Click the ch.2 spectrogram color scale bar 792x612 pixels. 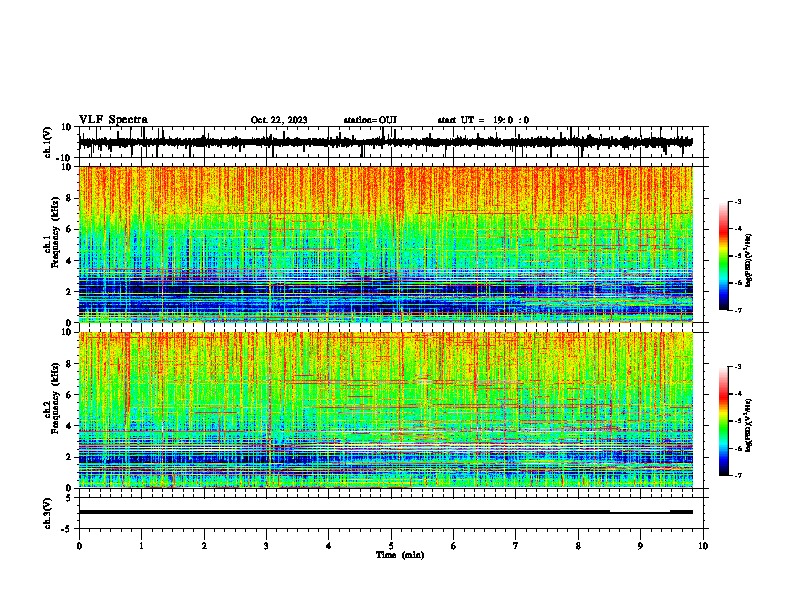click(x=723, y=421)
